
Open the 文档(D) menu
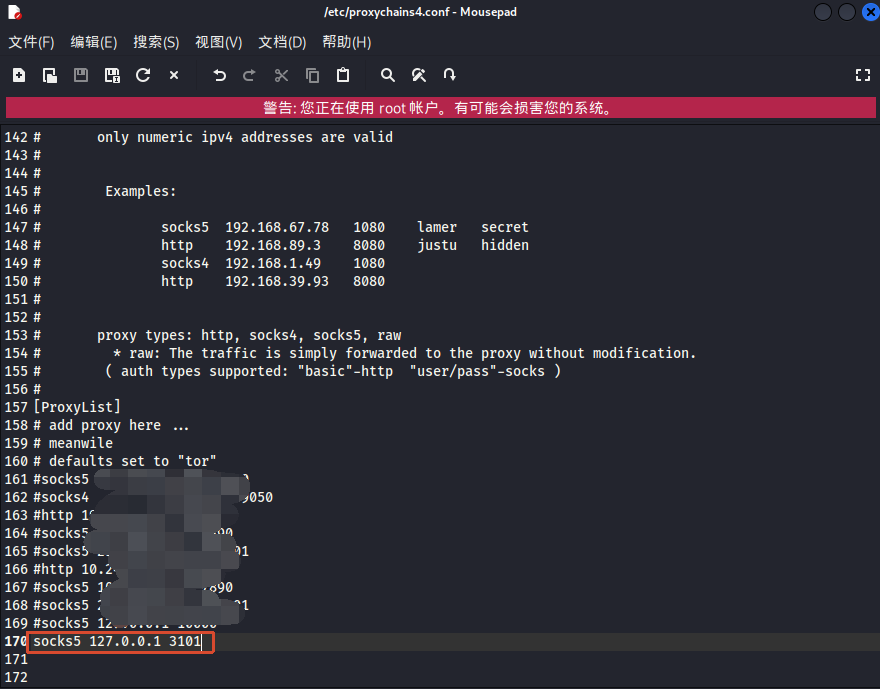(282, 42)
